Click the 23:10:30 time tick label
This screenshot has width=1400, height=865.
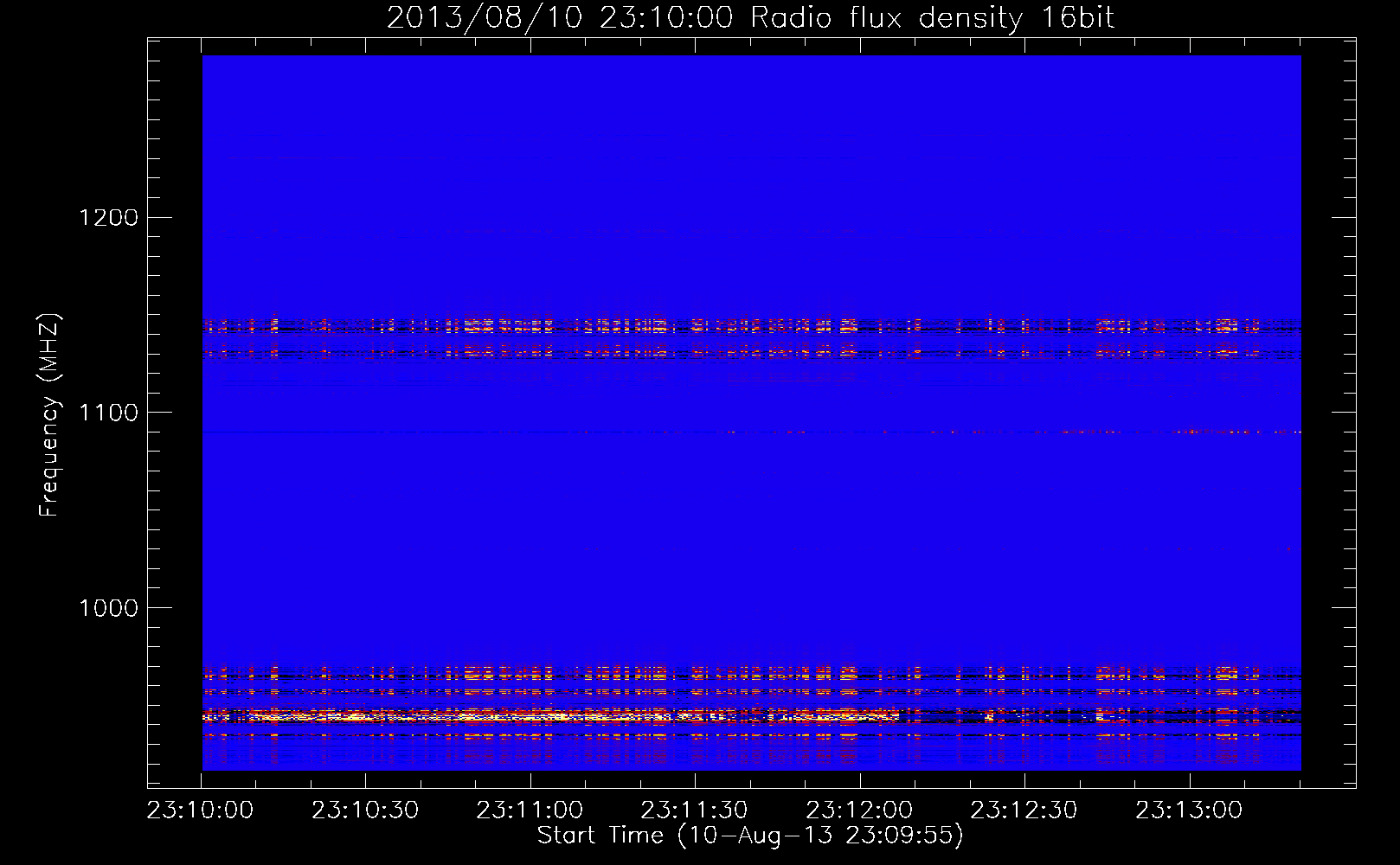click(x=365, y=811)
